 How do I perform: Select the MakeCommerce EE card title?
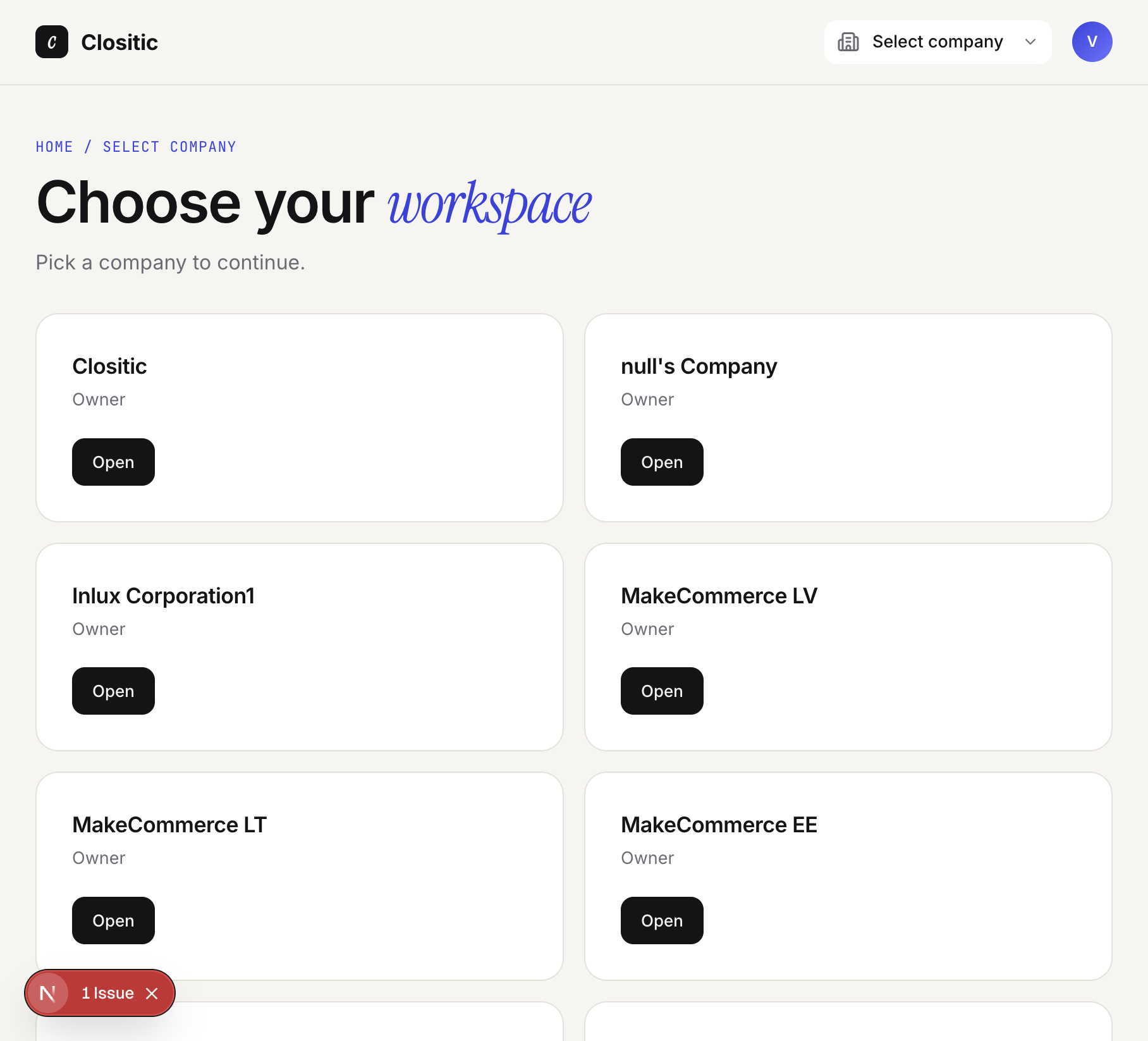[719, 825]
